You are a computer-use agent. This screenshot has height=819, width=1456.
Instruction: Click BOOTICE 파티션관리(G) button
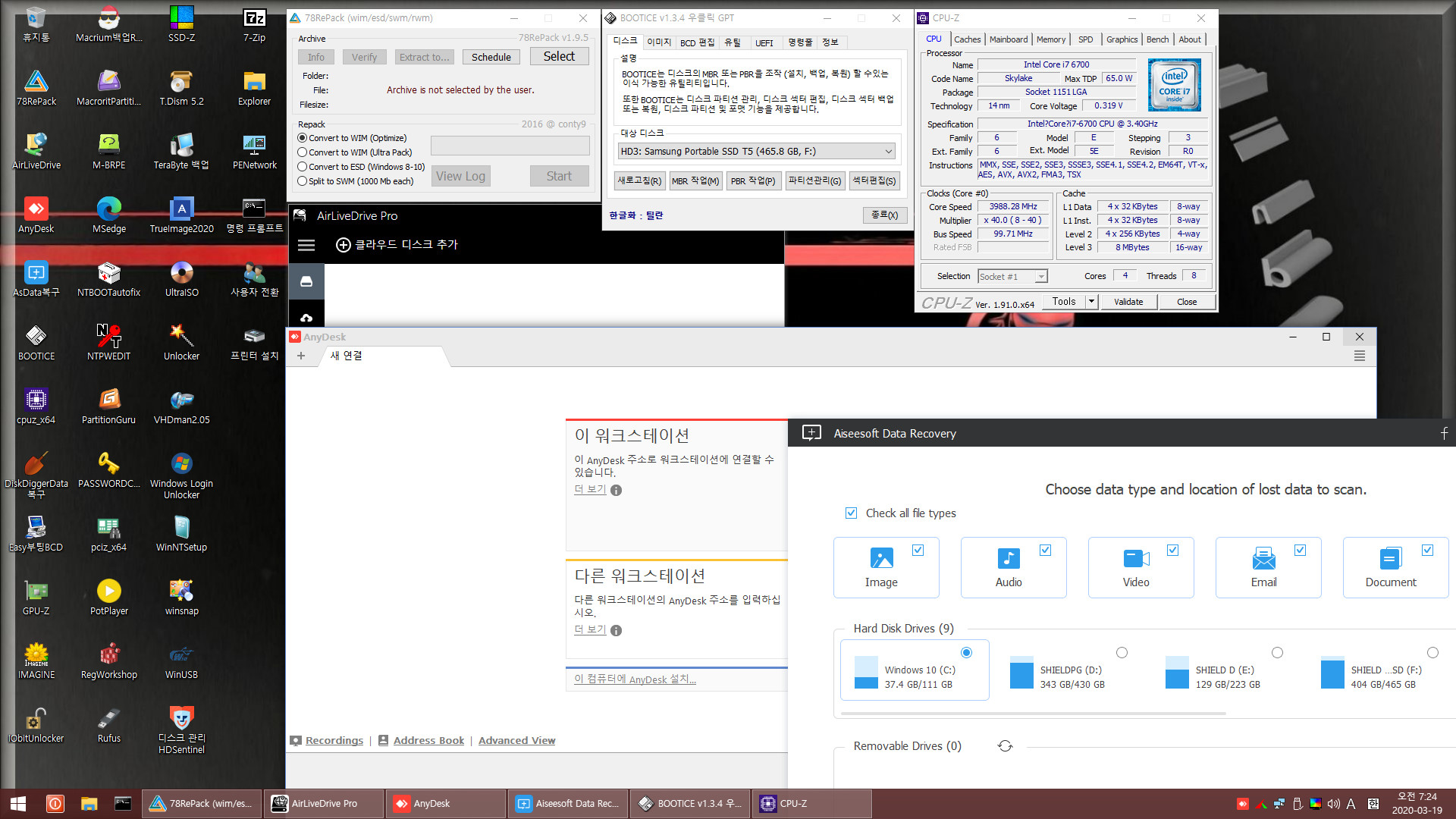tap(814, 181)
